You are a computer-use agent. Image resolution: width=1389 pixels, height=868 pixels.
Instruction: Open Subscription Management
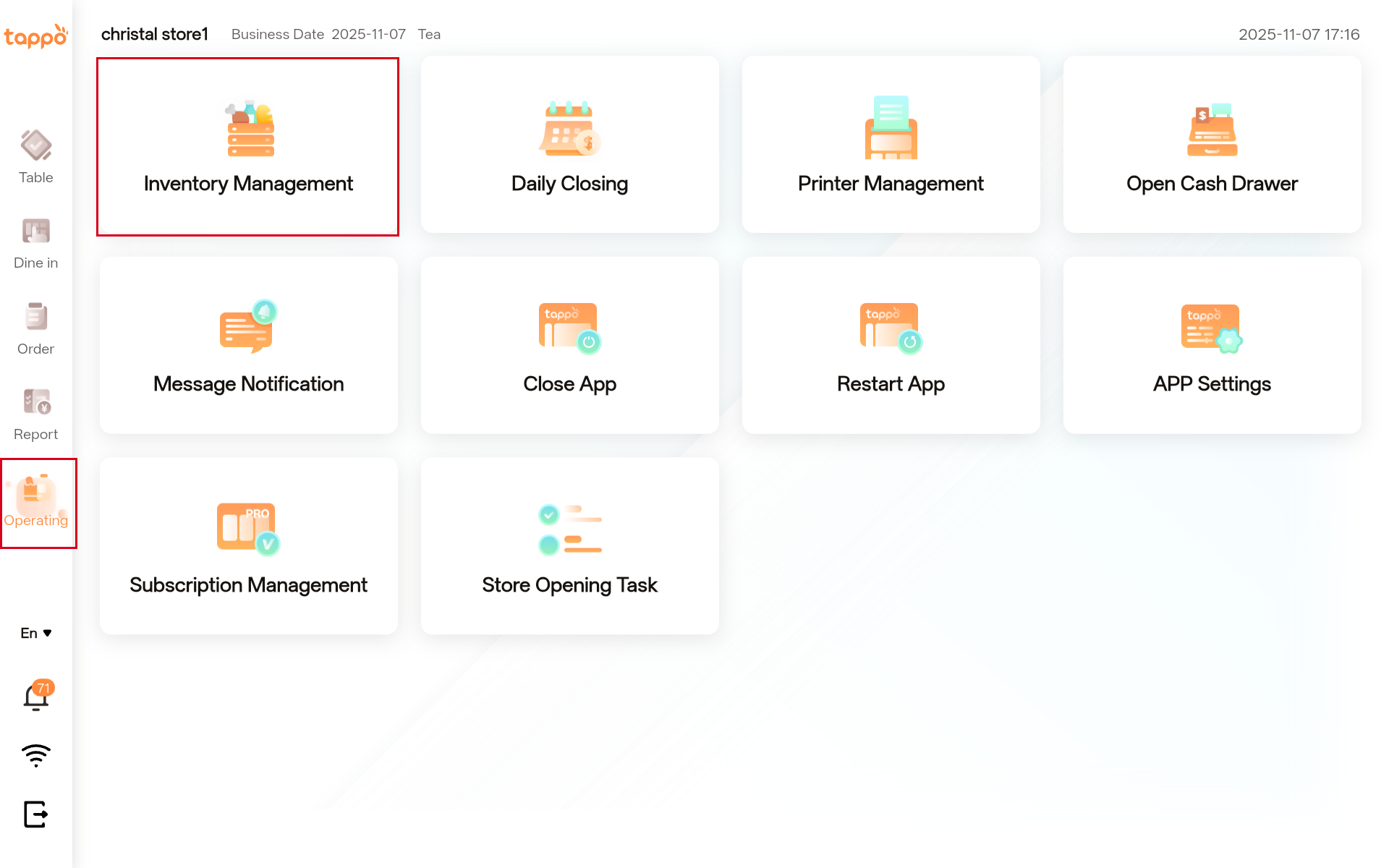248,546
